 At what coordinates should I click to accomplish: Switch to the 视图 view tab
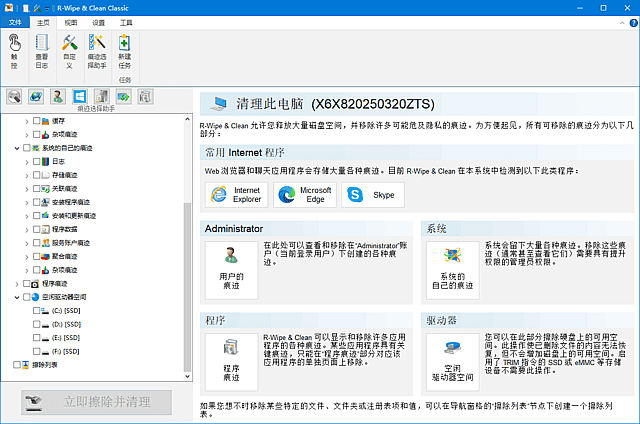tap(71, 22)
